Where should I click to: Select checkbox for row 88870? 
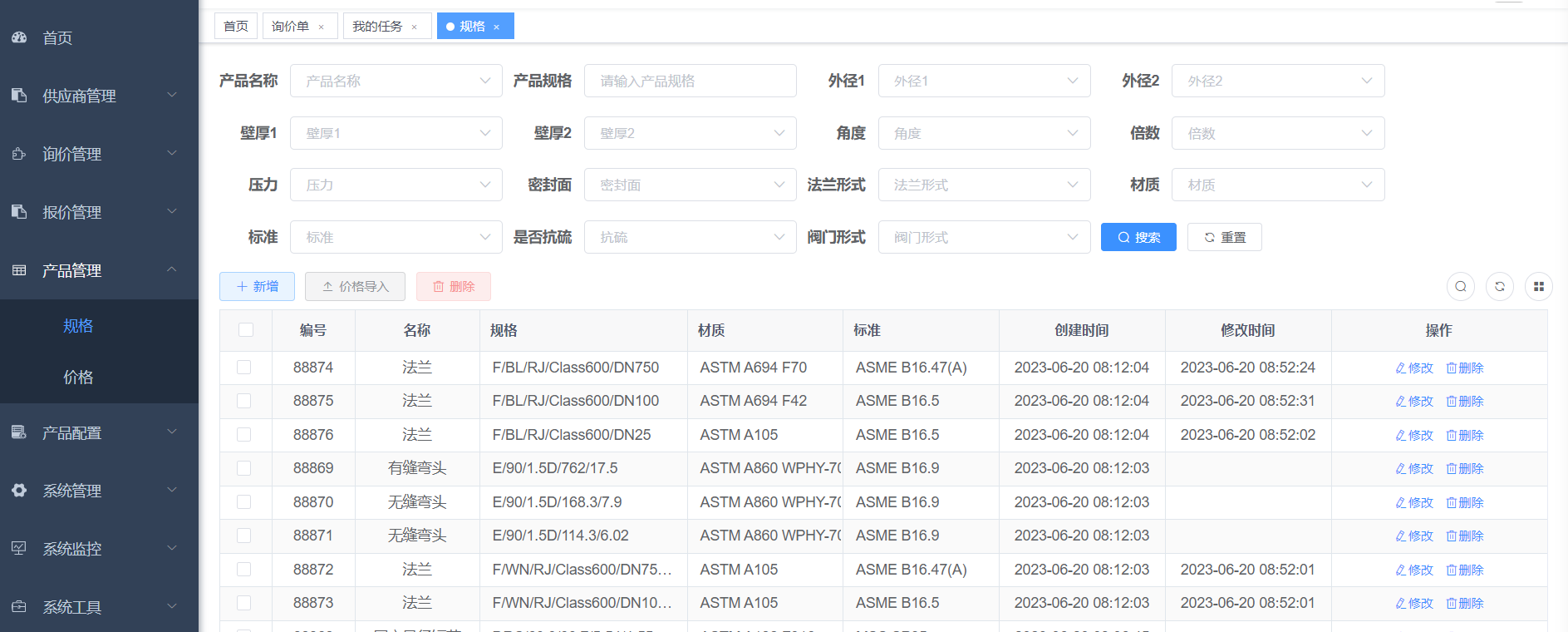click(x=244, y=502)
